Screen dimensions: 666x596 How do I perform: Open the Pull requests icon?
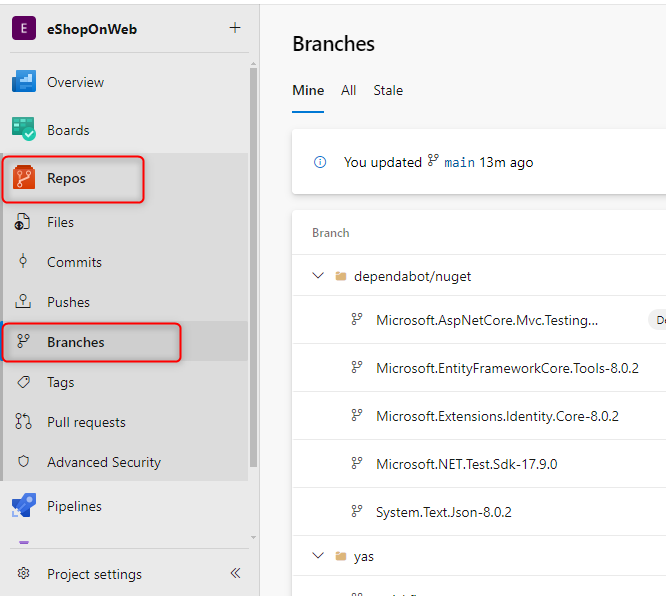[23, 422]
